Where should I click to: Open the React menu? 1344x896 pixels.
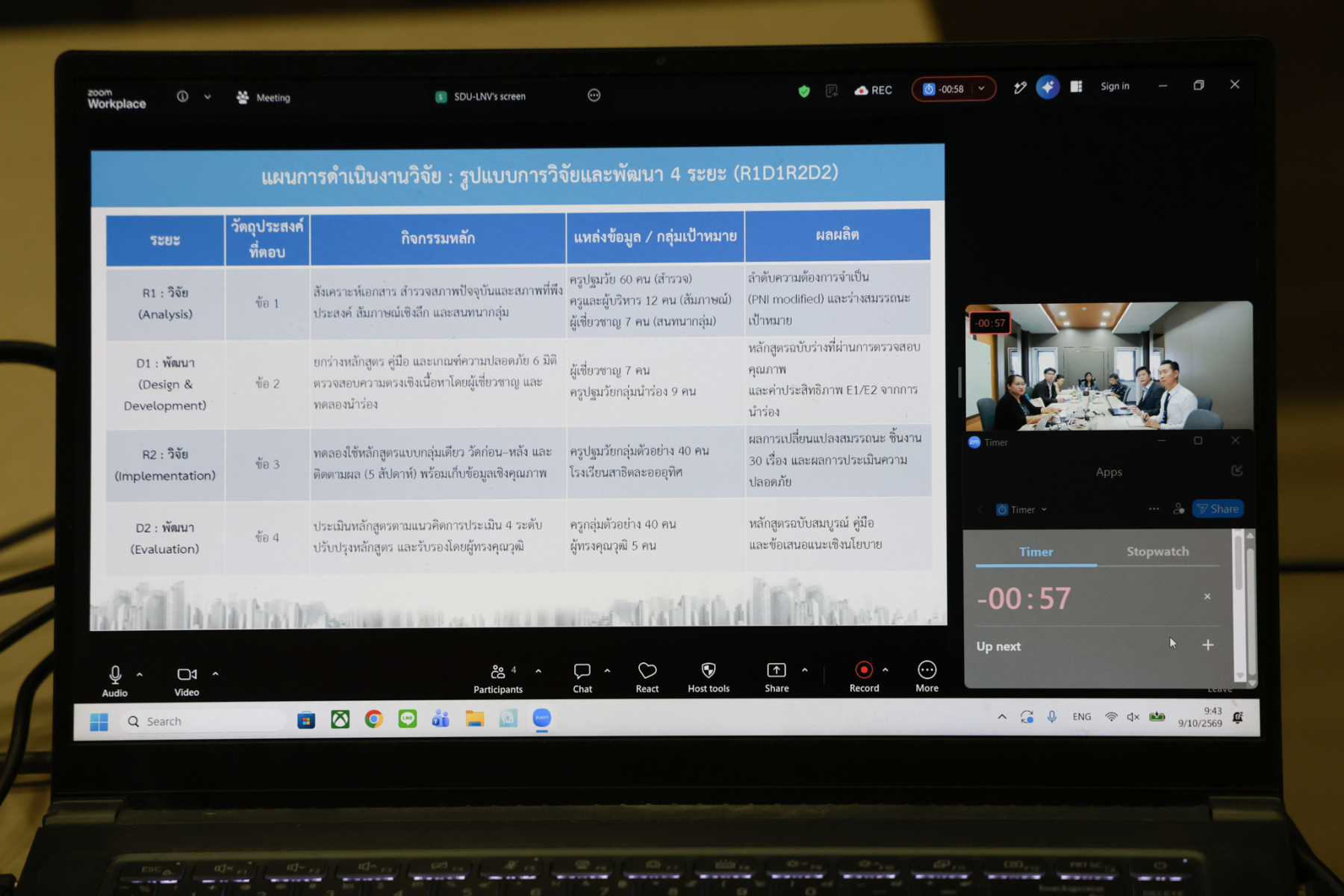pos(647,678)
